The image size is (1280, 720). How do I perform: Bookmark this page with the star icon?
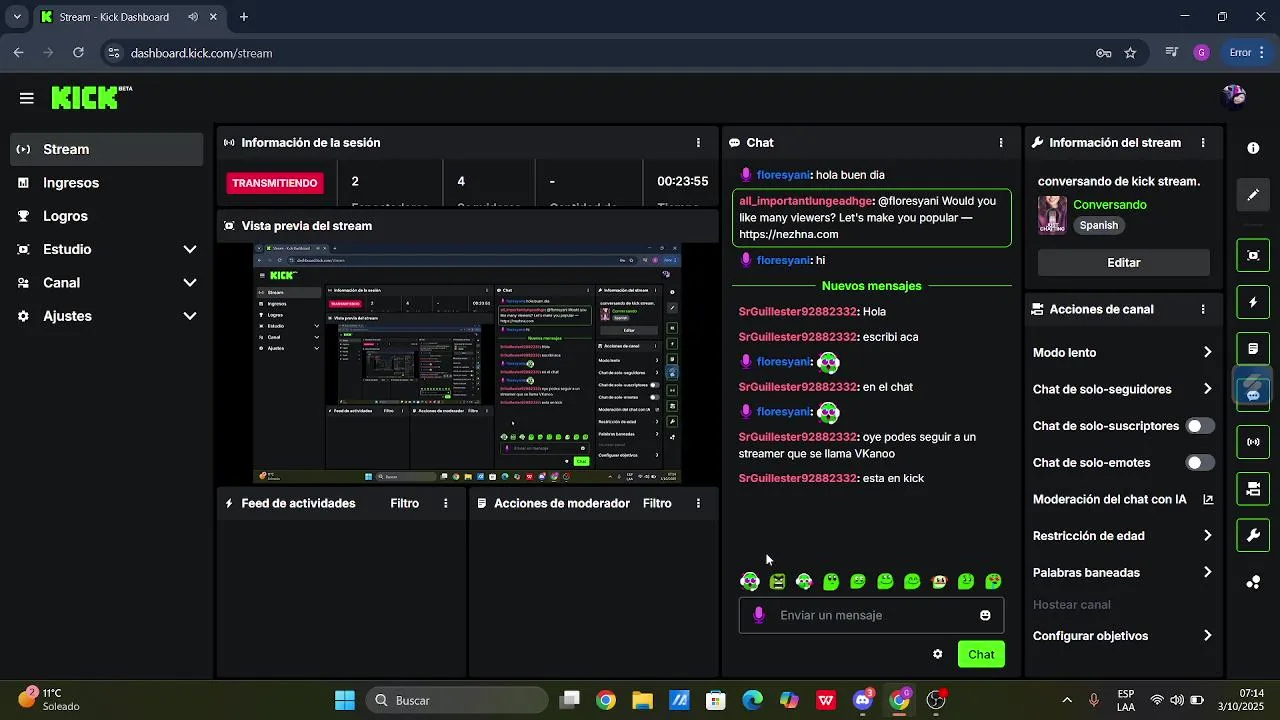point(1130,53)
